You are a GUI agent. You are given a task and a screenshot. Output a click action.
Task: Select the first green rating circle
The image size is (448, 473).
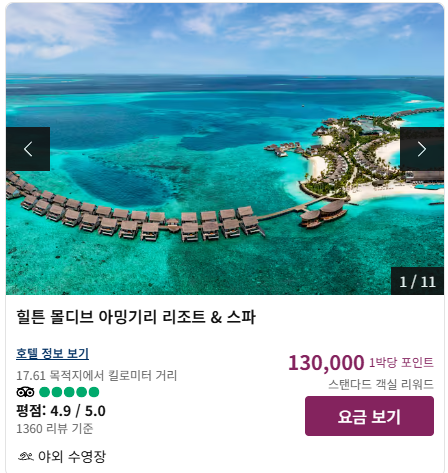coord(44,392)
